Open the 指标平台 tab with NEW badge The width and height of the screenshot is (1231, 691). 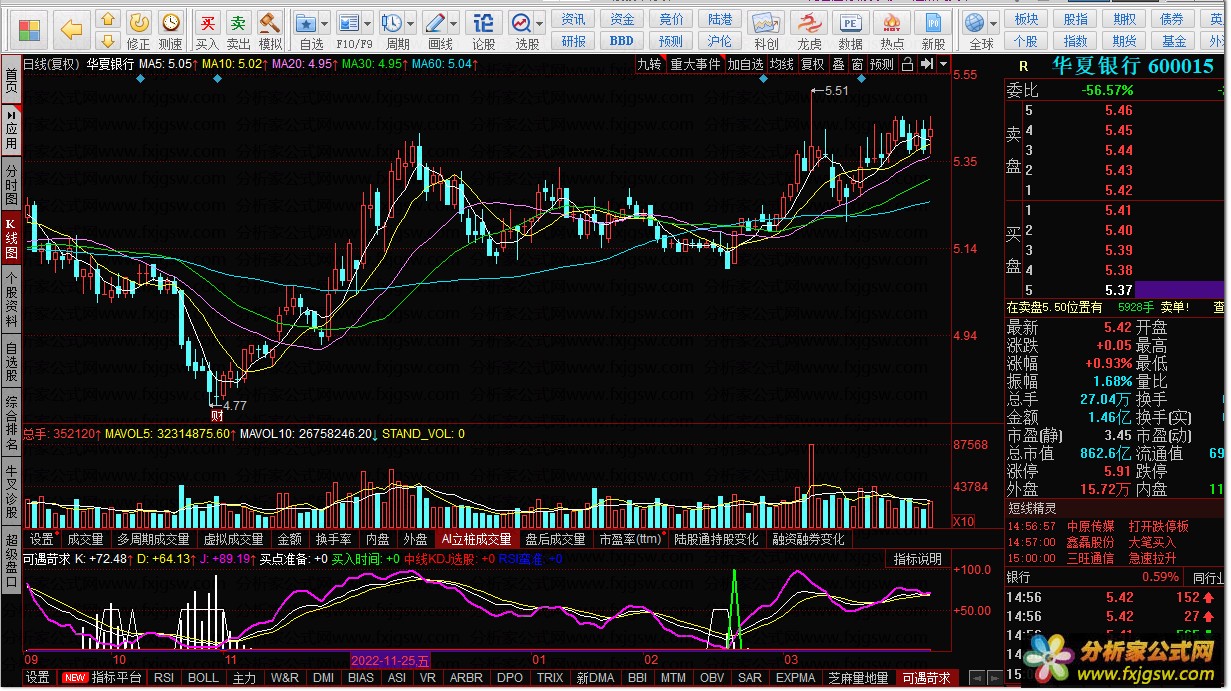click(x=104, y=678)
